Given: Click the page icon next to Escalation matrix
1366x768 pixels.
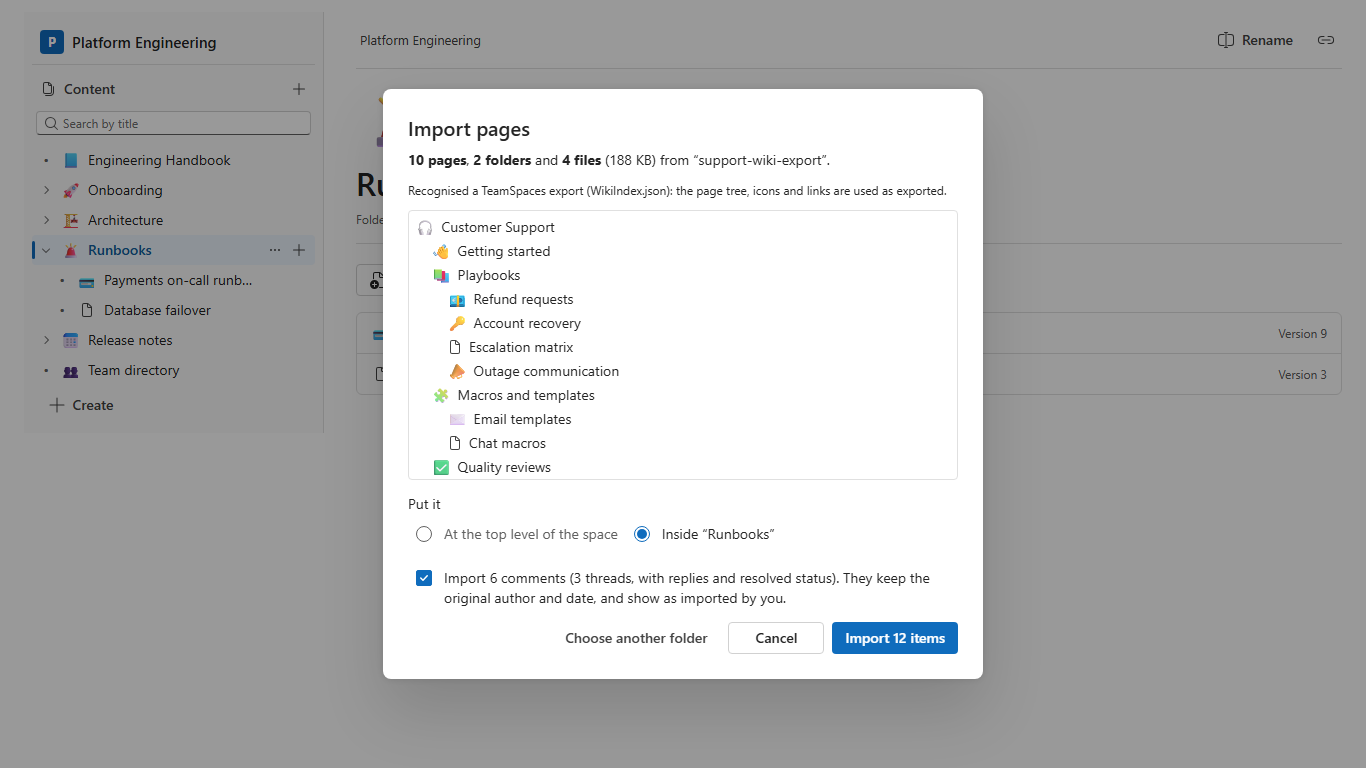Looking at the screenshot, I should [x=456, y=347].
